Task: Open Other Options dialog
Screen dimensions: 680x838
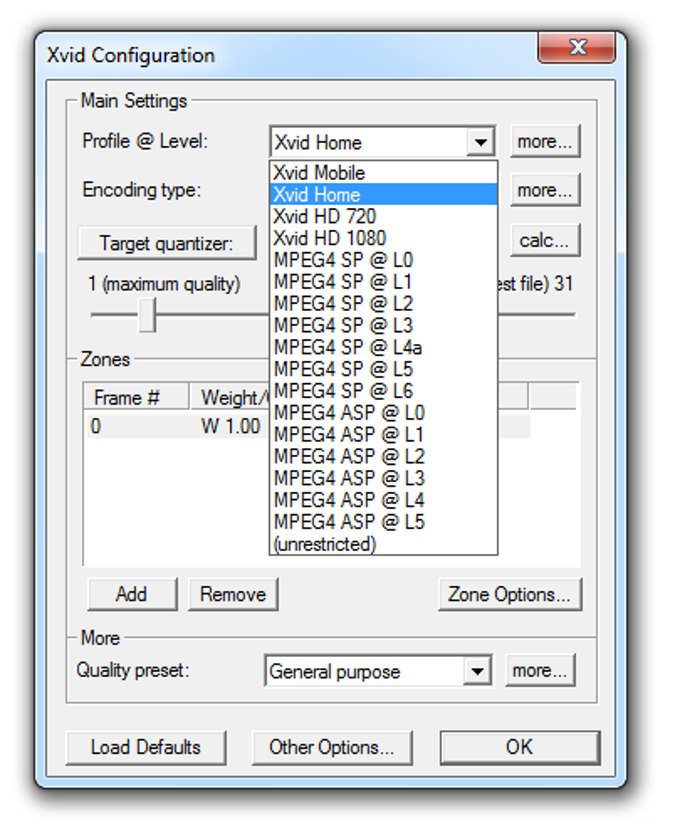Action: click(x=331, y=747)
